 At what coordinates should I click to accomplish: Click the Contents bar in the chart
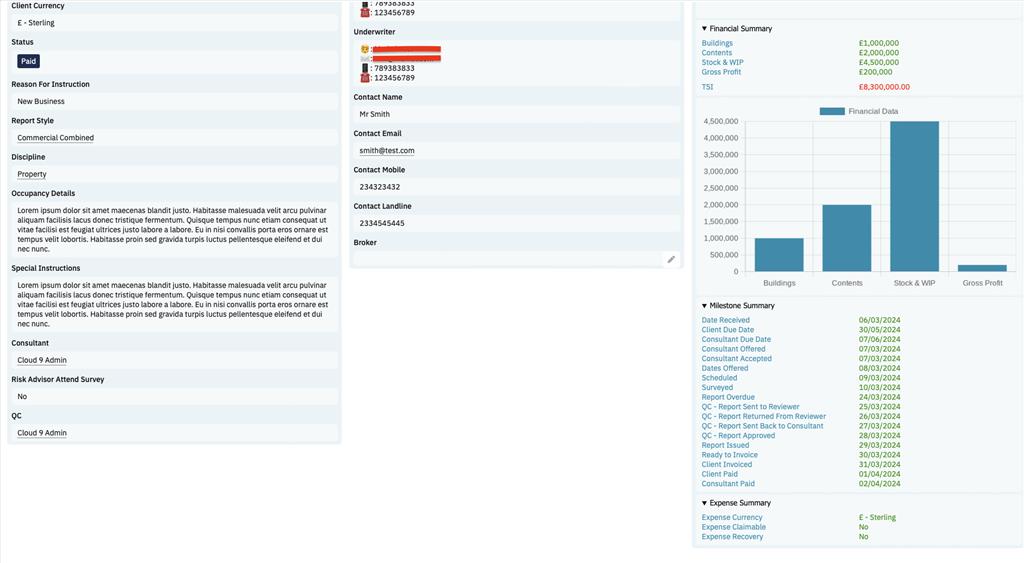coord(846,238)
